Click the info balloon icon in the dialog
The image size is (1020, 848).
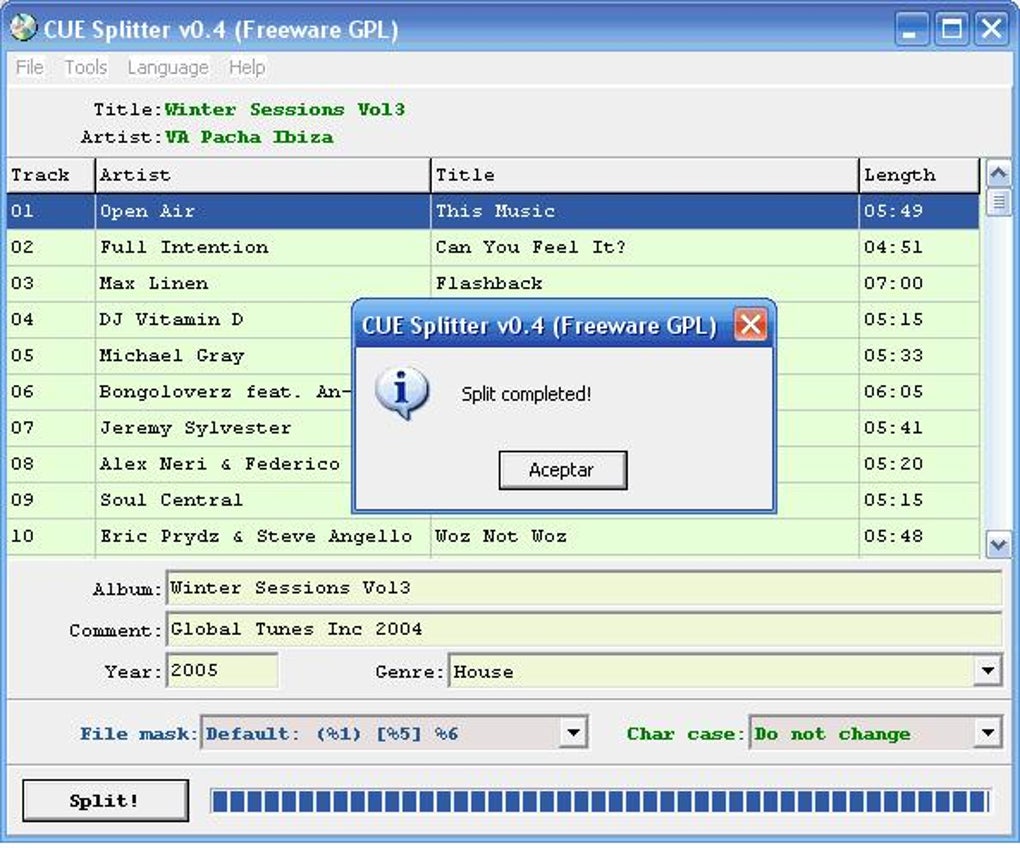coord(401,393)
